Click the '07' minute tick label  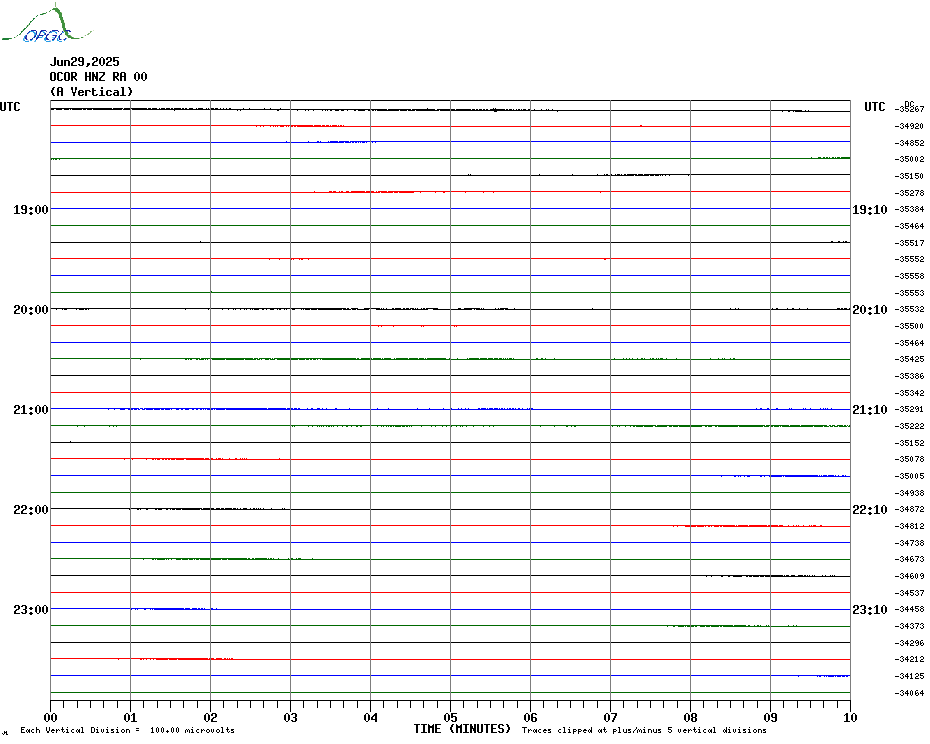click(x=610, y=717)
